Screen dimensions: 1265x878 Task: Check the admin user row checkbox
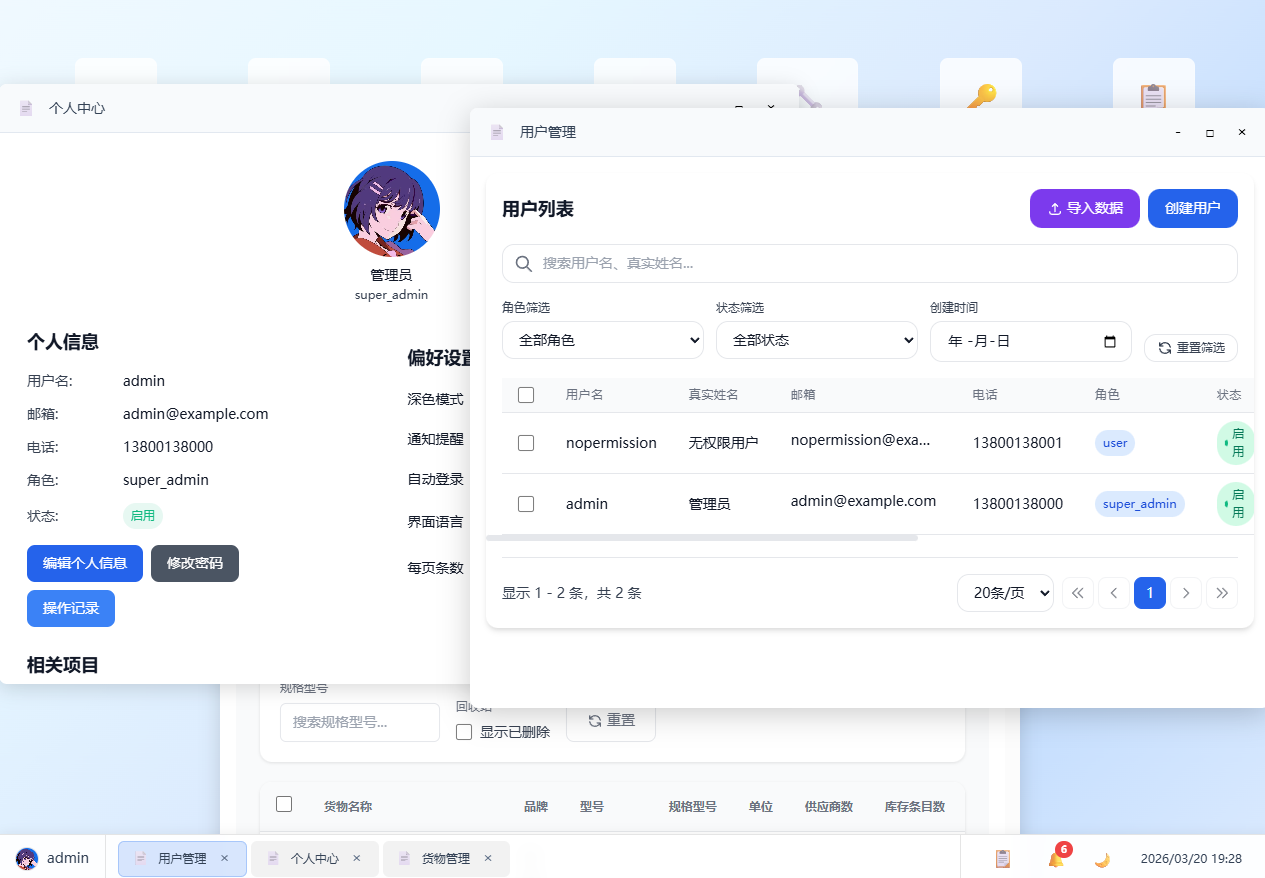point(526,504)
